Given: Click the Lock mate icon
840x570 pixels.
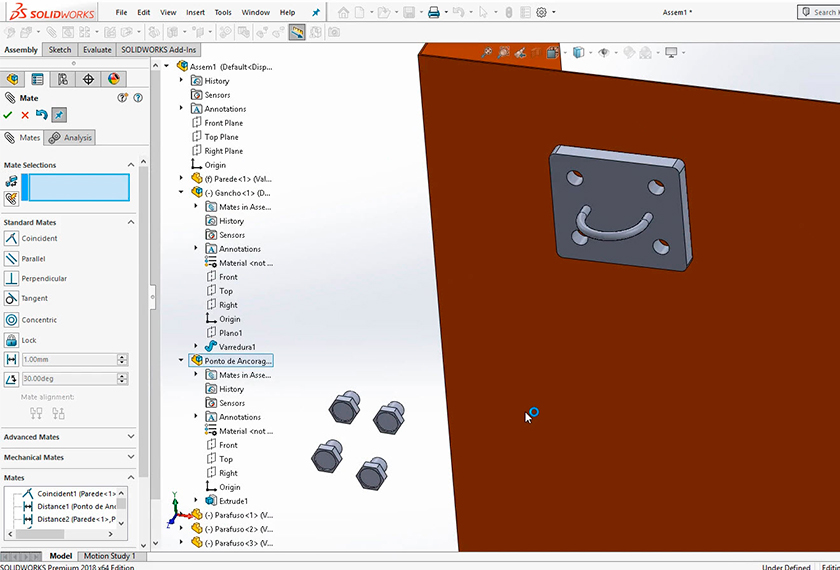Looking at the screenshot, I should pyautogui.click(x=12, y=340).
